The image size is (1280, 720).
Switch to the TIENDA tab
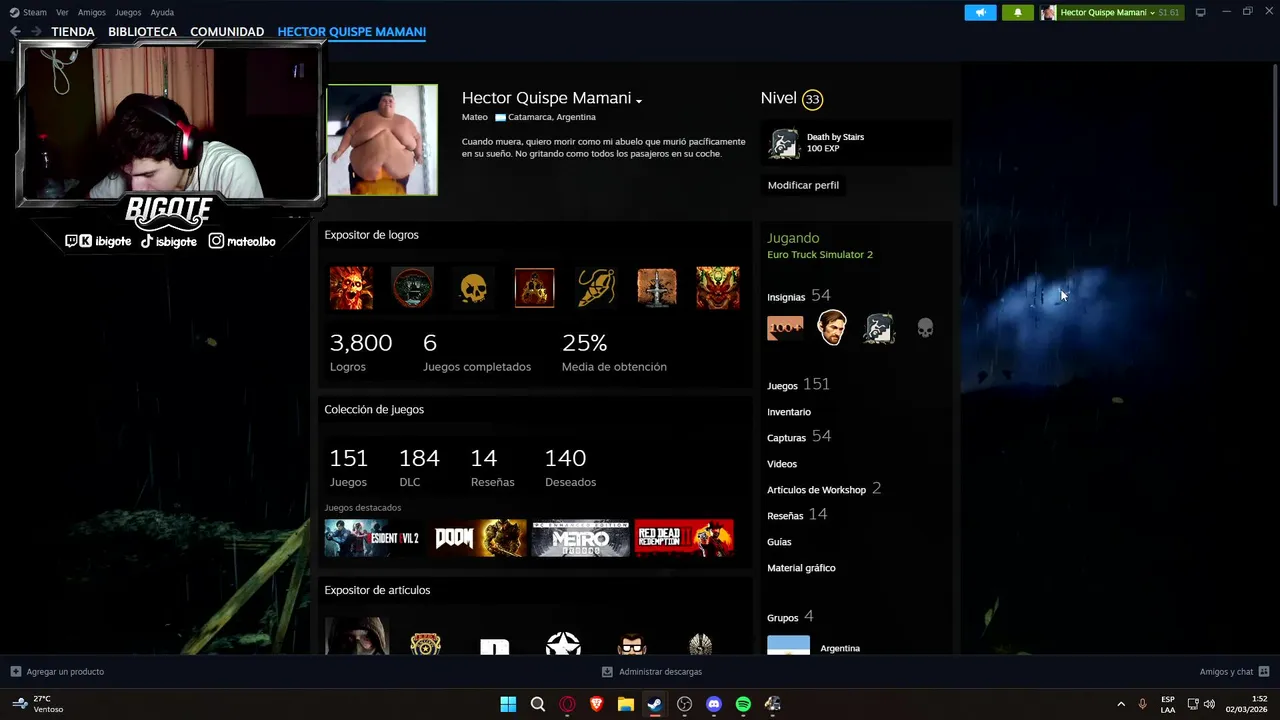pyautogui.click(x=73, y=32)
